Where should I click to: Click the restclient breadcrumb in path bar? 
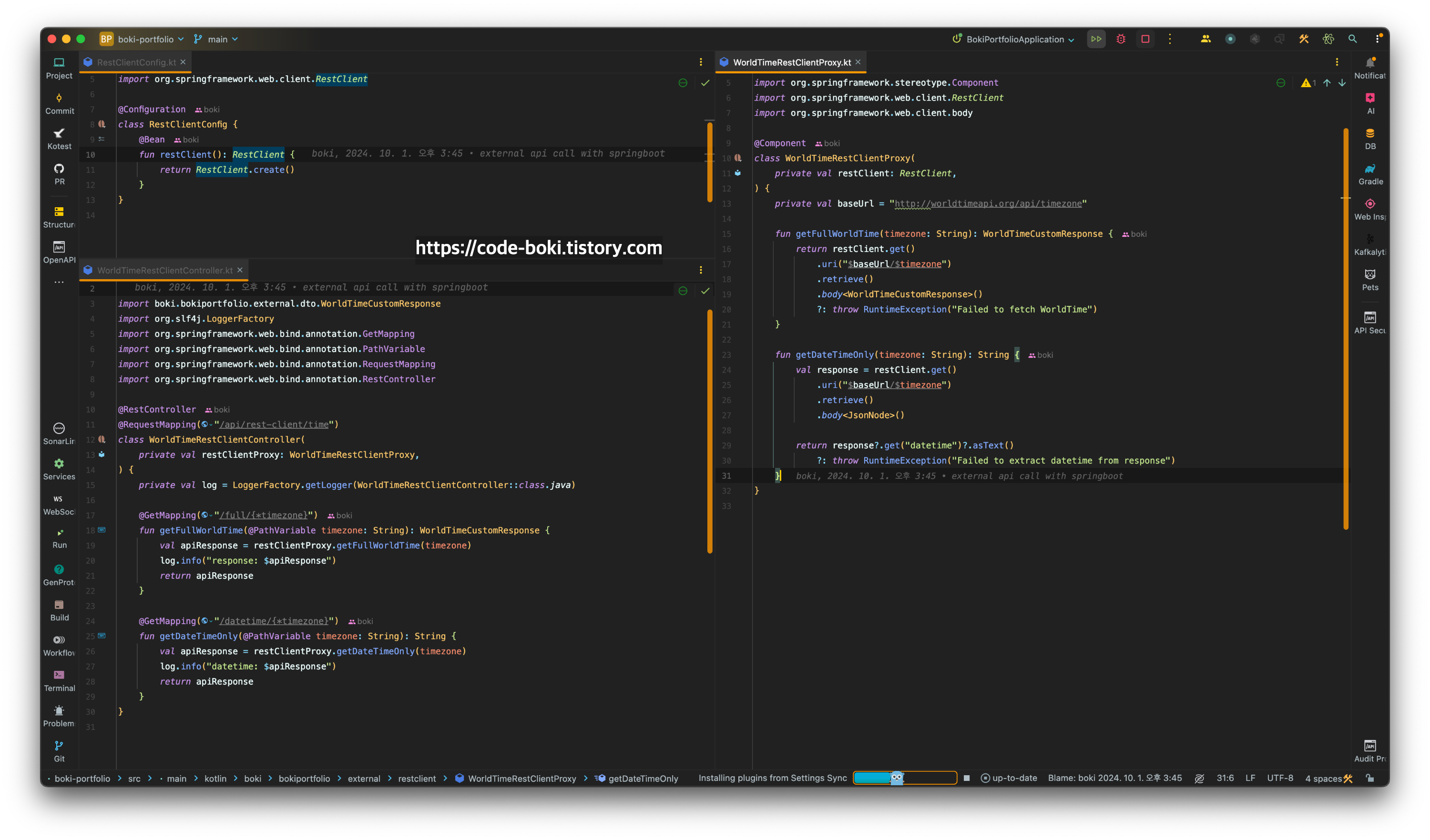(x=417, y=778)
